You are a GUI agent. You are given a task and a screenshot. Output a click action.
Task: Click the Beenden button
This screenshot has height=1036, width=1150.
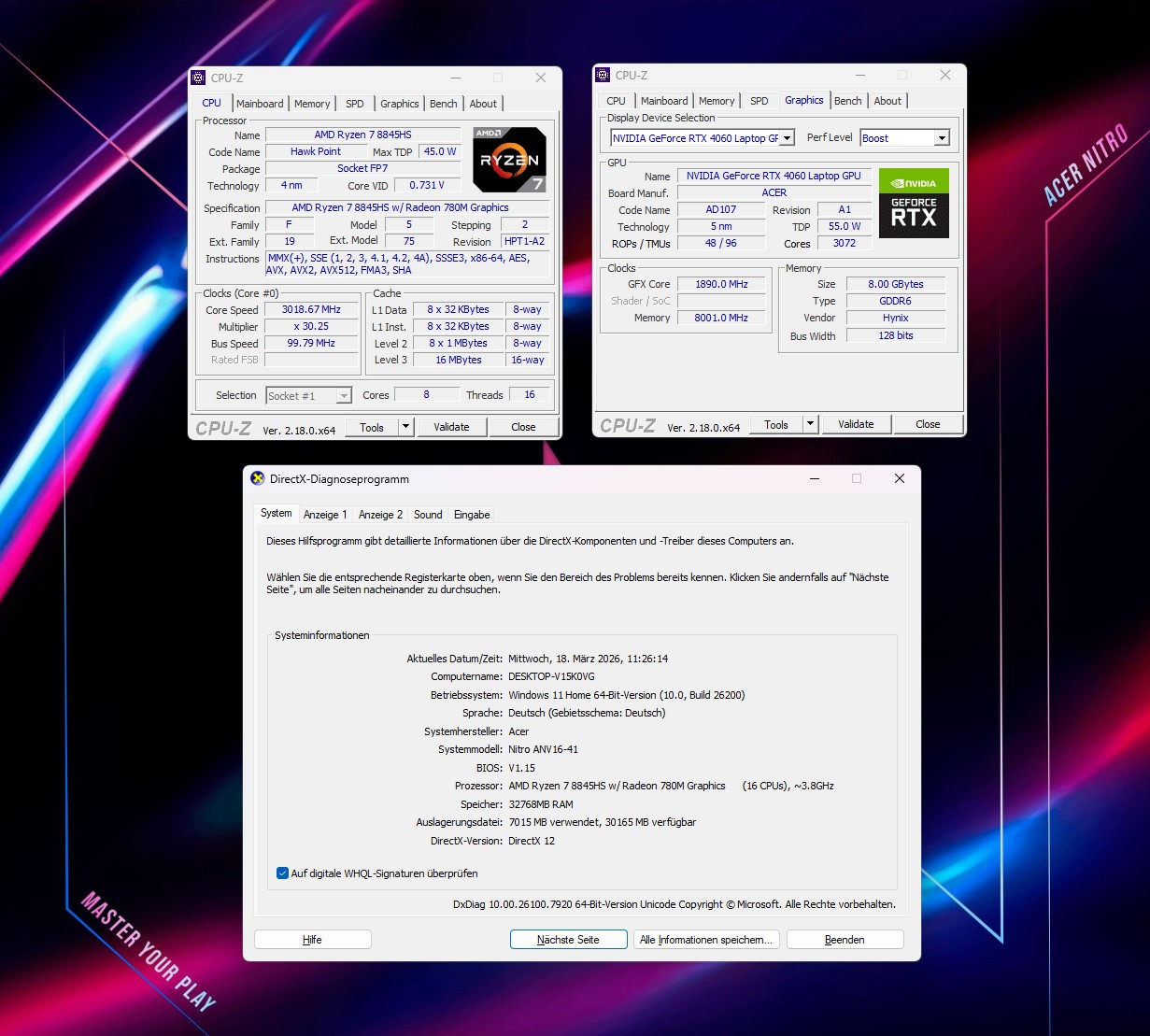[845, 940]
